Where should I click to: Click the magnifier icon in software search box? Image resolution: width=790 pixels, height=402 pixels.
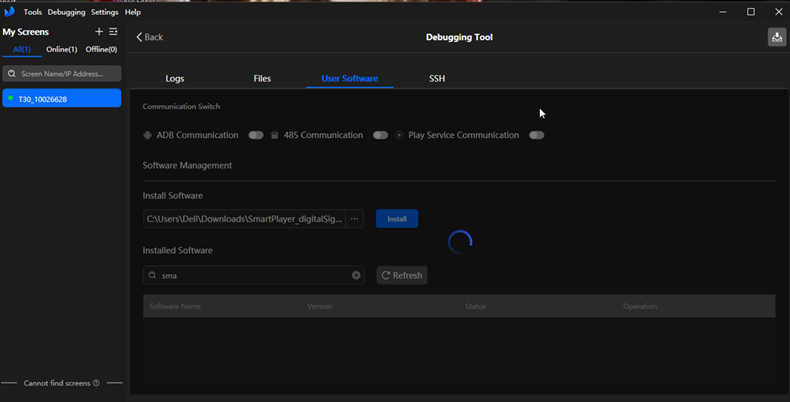pyautogui.click(x=152, y=275)
